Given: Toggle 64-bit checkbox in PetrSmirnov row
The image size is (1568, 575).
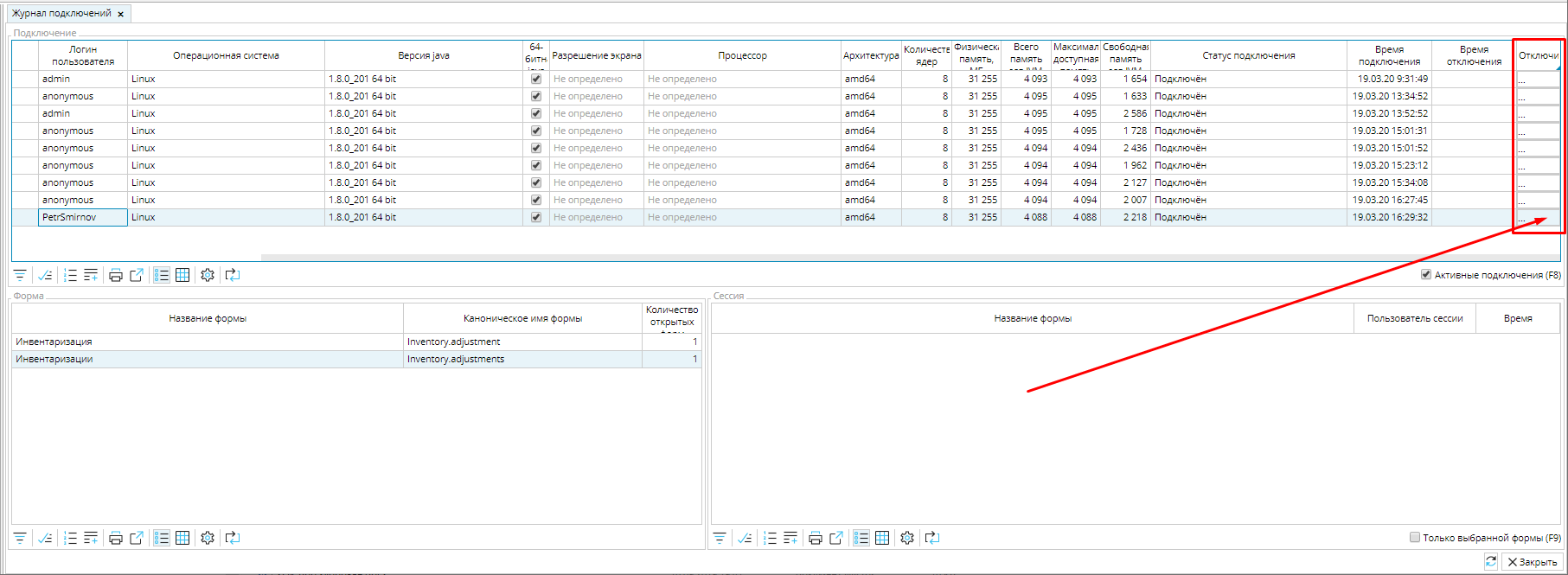Looking at the screenshot, I should 536,217.
